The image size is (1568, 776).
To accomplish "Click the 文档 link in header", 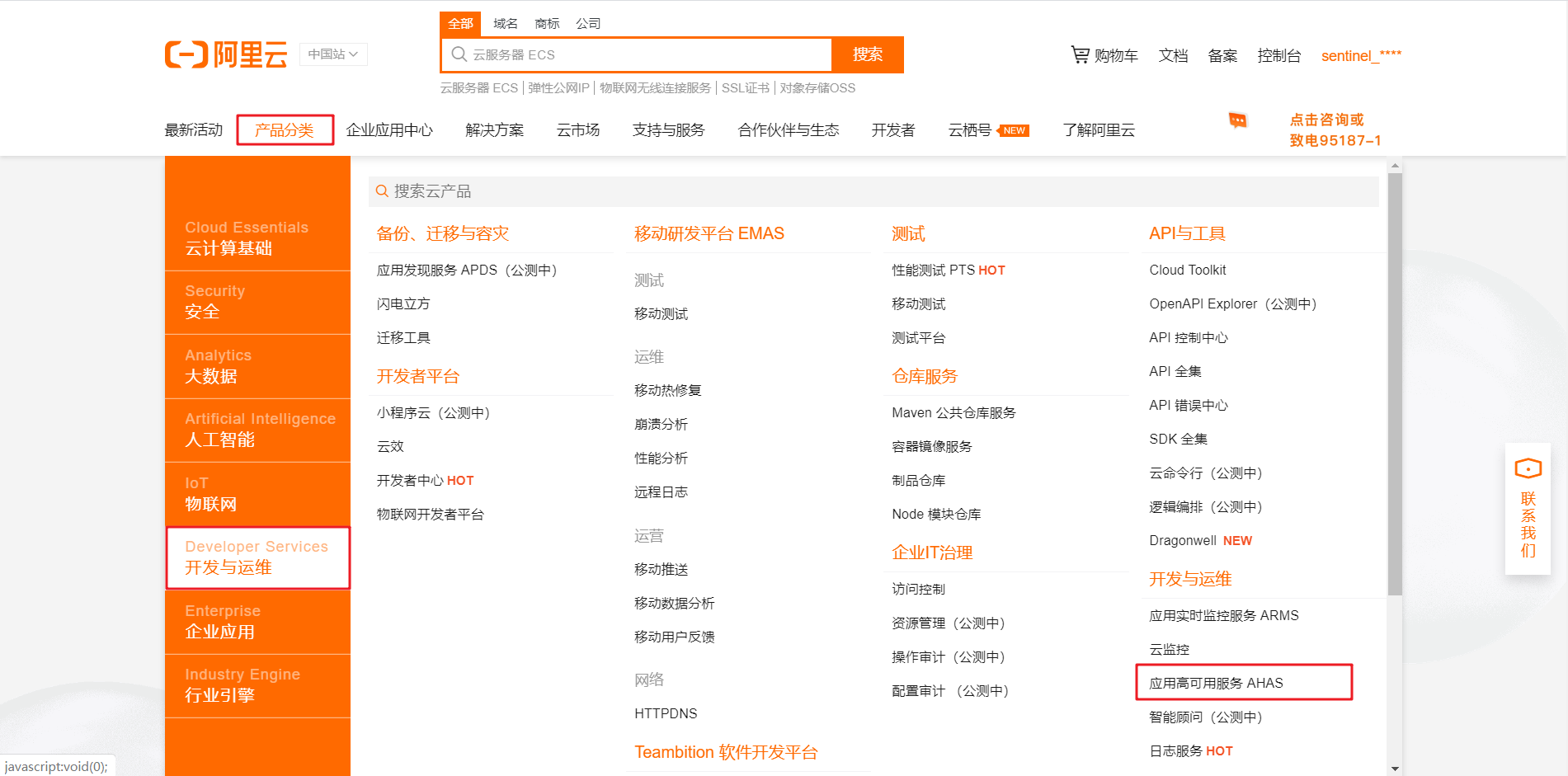I will coord(1173,55).
